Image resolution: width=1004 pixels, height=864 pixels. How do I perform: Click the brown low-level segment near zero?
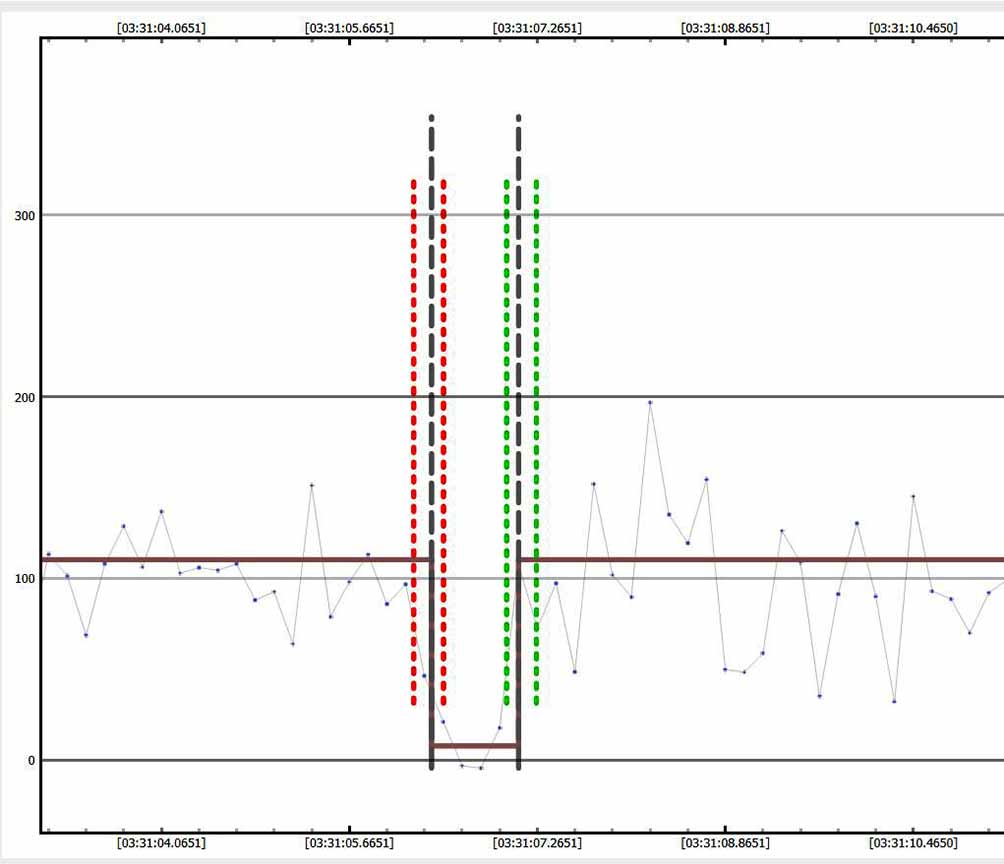coord(475,746)
